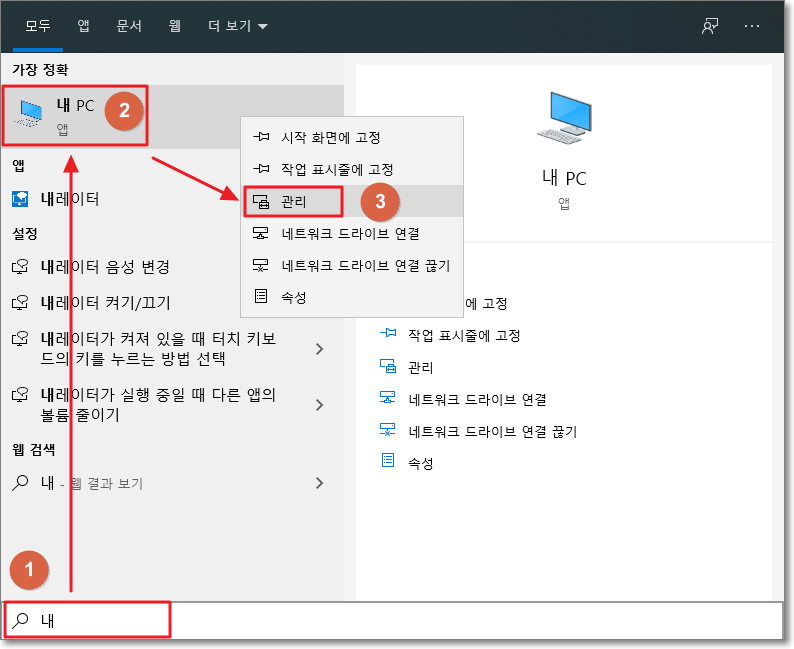Open 속성 from the context menu
The image size is (794, 649).
[x=351, y=297]
